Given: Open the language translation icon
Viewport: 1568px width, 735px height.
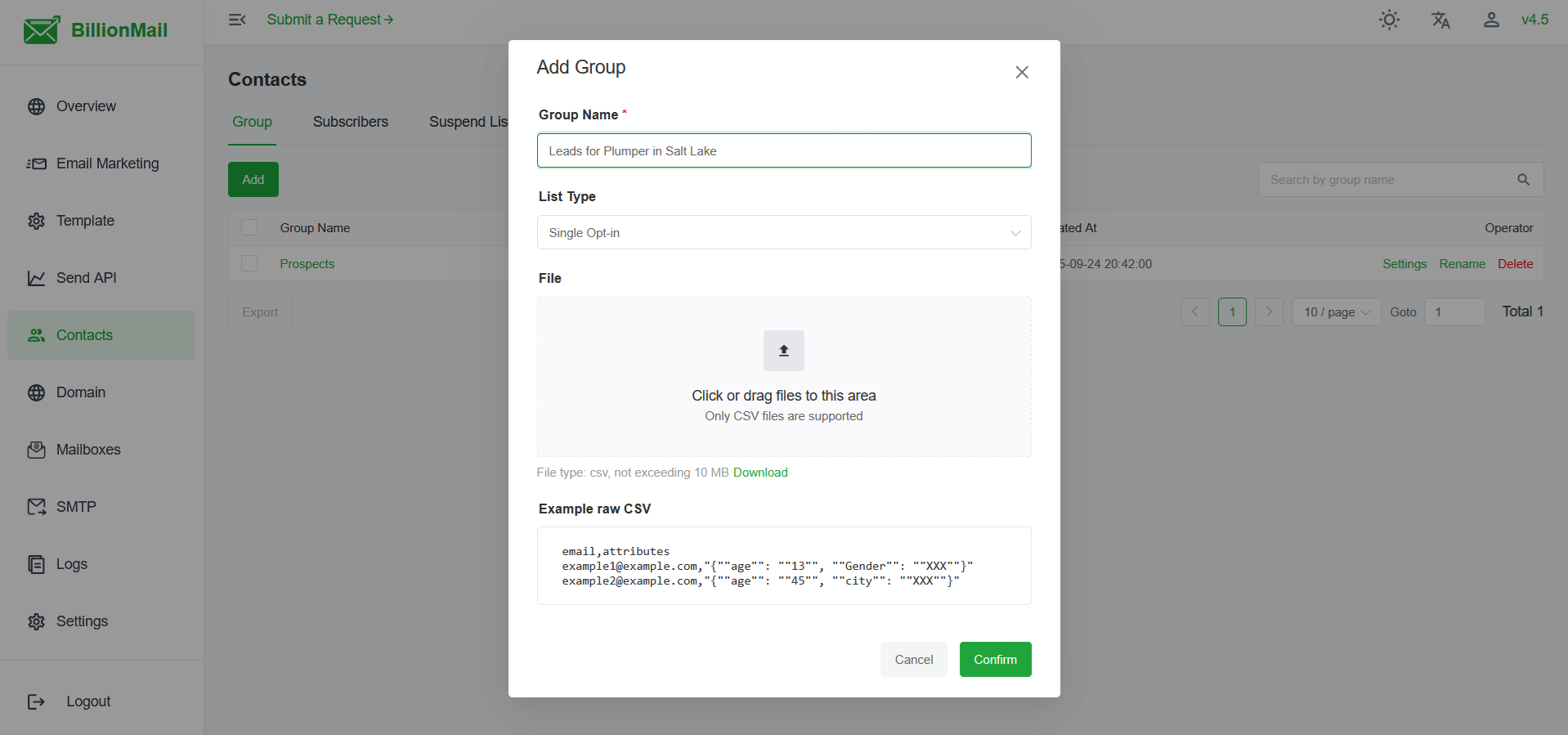Looking at the screenshot, I should coord(1440,20).
